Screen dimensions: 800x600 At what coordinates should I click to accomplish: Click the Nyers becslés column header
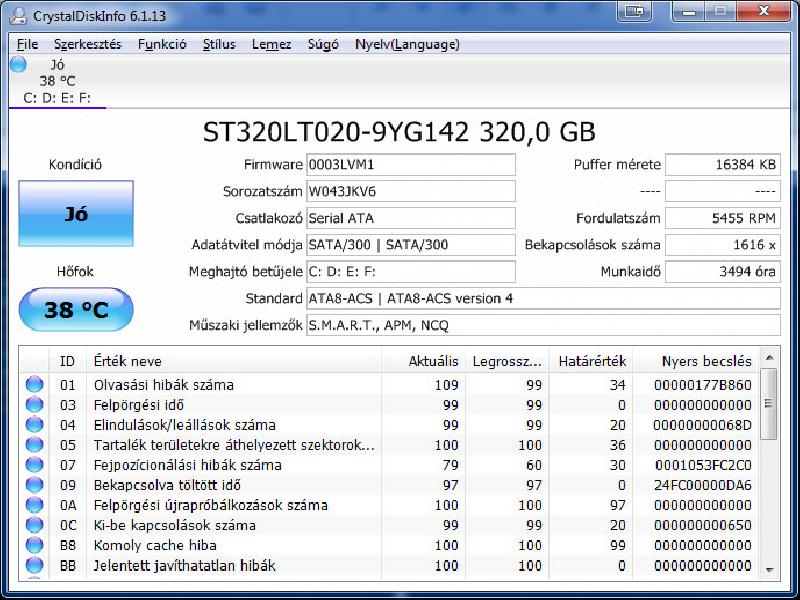(696, 361)
